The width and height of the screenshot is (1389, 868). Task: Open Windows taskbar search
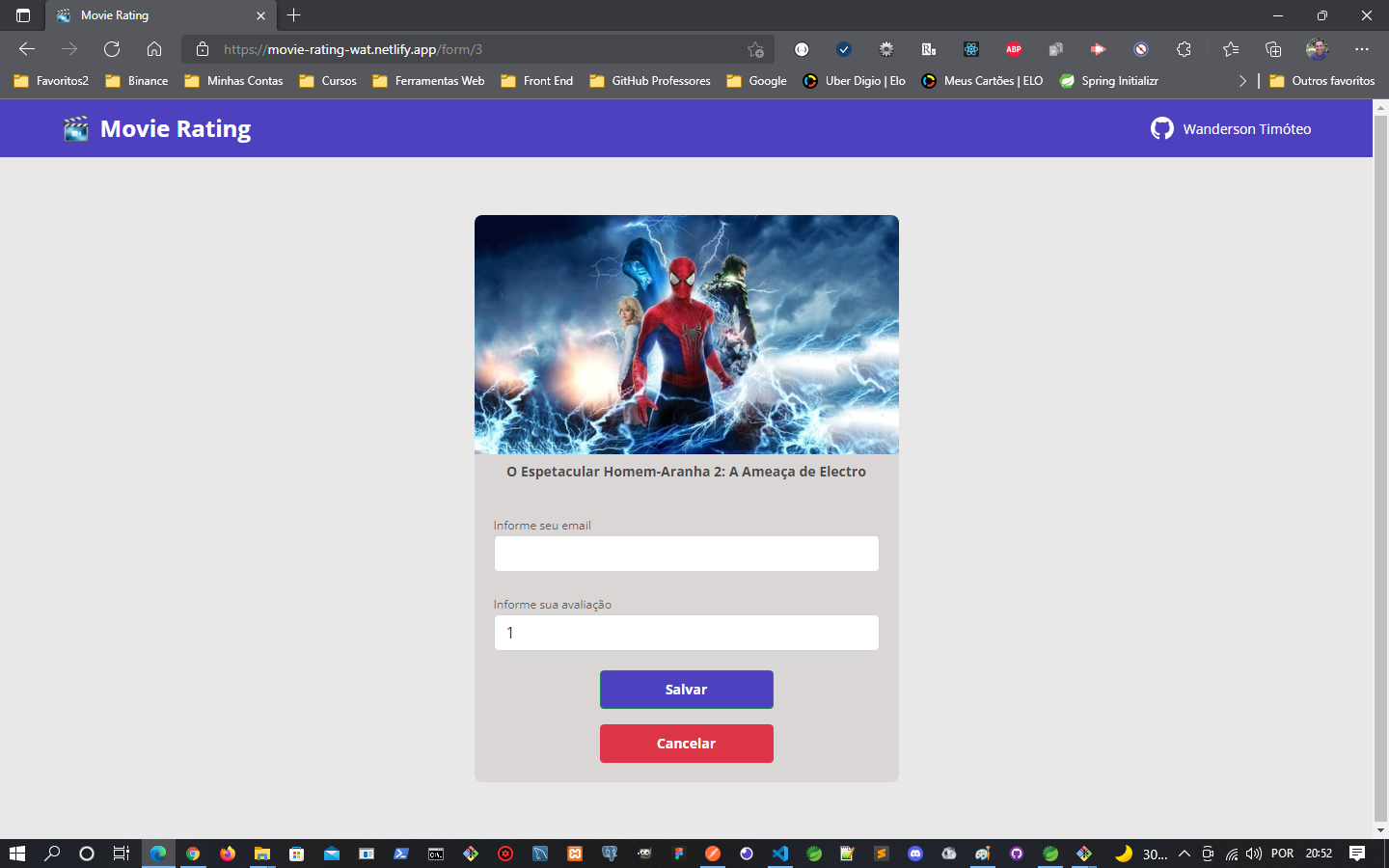coord(52,854)
